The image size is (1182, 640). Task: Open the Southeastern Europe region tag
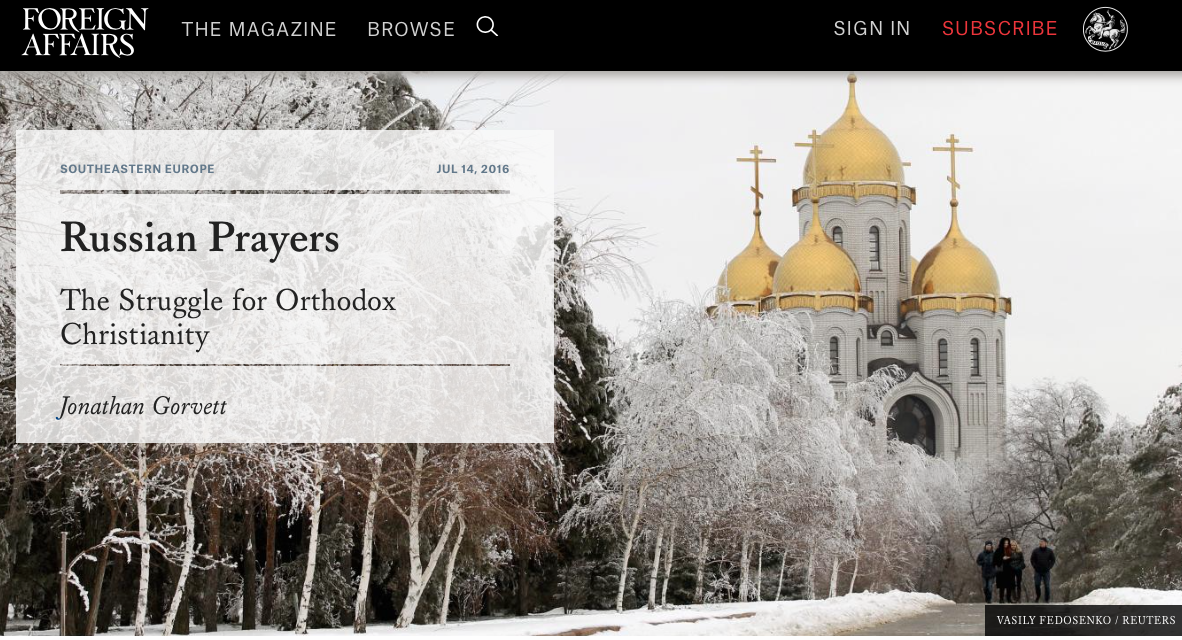(137, 169)
